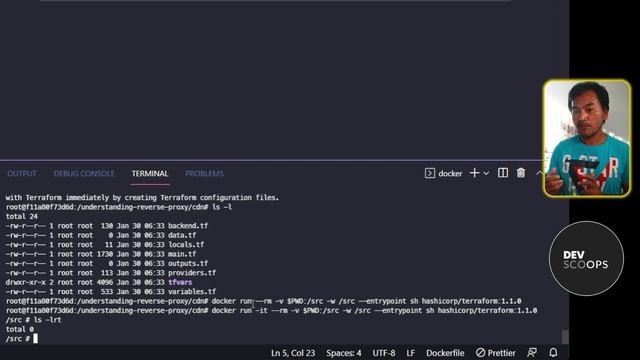Click the presenter webcam thumbnail
The height and width of the screenshot is (360, 640).
point(587,138)
